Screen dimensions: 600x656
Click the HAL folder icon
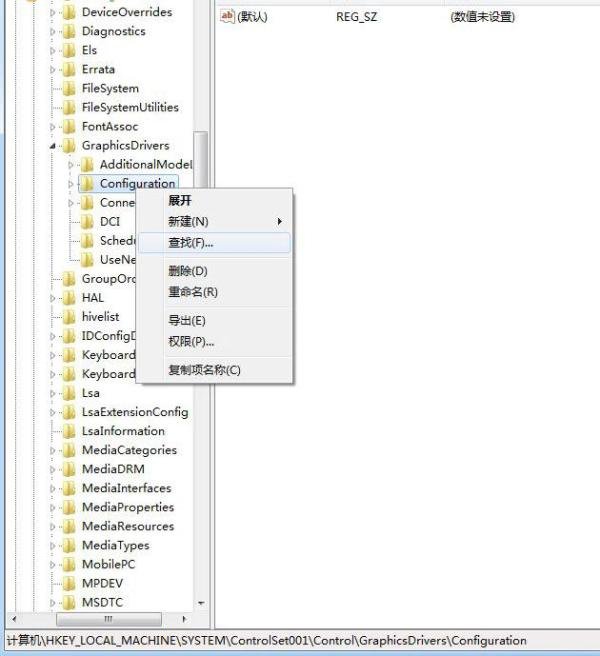tap(69, 298)
